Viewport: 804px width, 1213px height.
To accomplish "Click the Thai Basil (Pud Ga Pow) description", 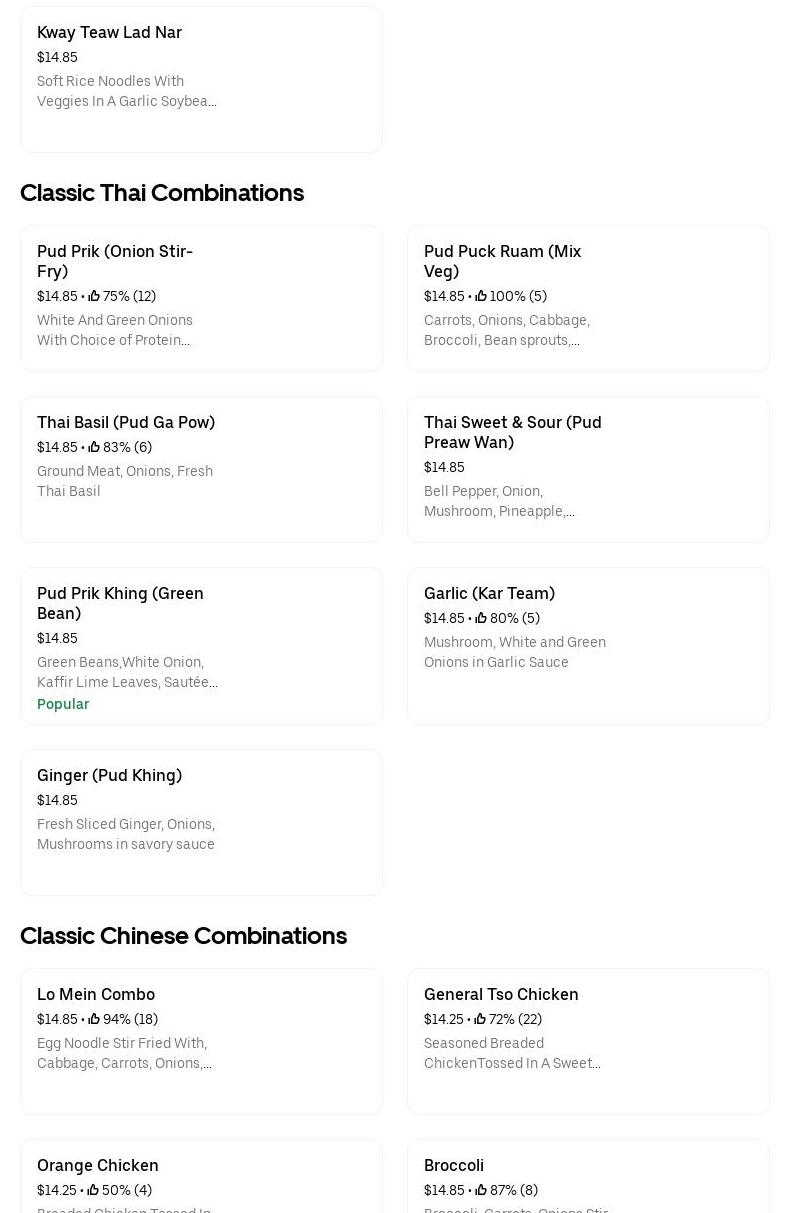I will tap(125, 481).
